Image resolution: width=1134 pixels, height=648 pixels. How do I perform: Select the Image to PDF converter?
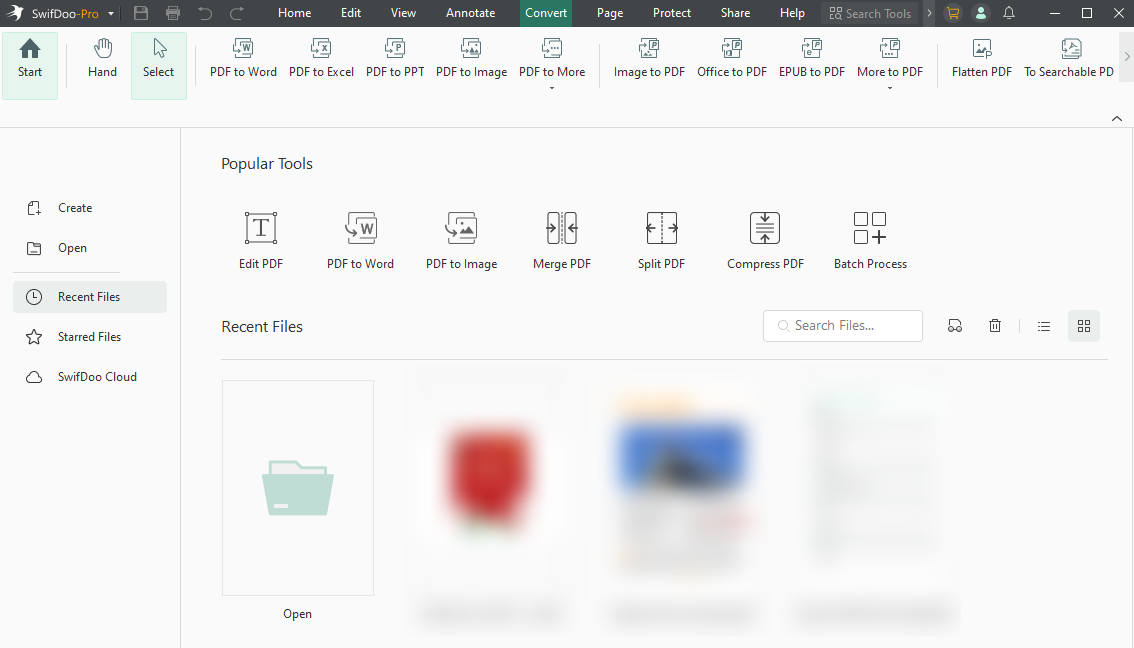pyautogui.click(x=648, y=60)
